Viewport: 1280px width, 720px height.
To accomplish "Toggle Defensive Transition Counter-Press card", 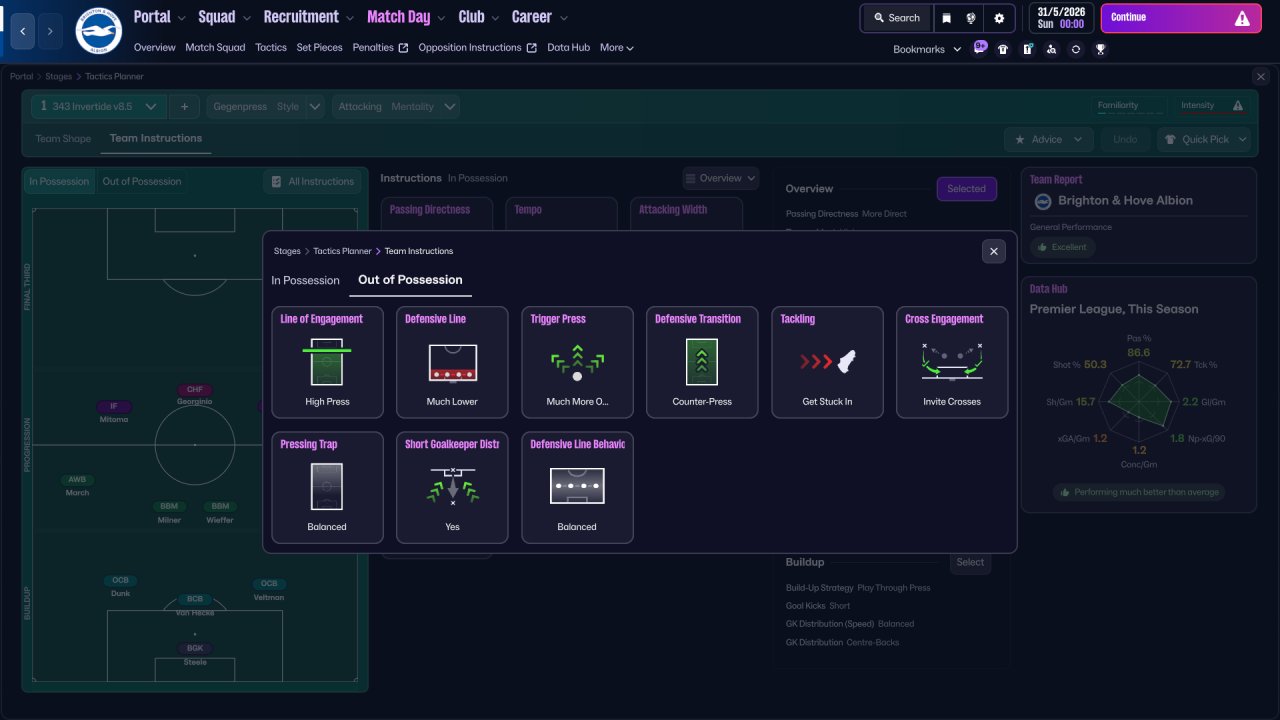I will [x=702, y=362].
